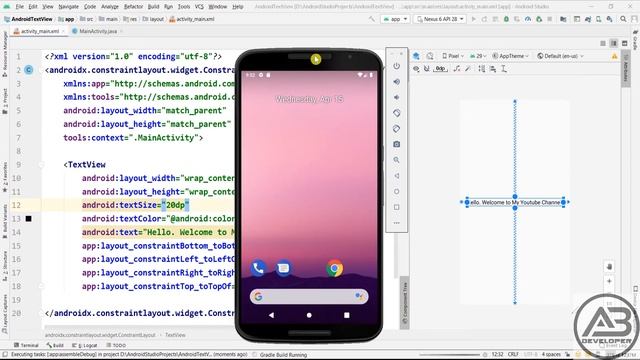
Task: Click the Gradle Build Running progress bar
Action: [449, 355]
